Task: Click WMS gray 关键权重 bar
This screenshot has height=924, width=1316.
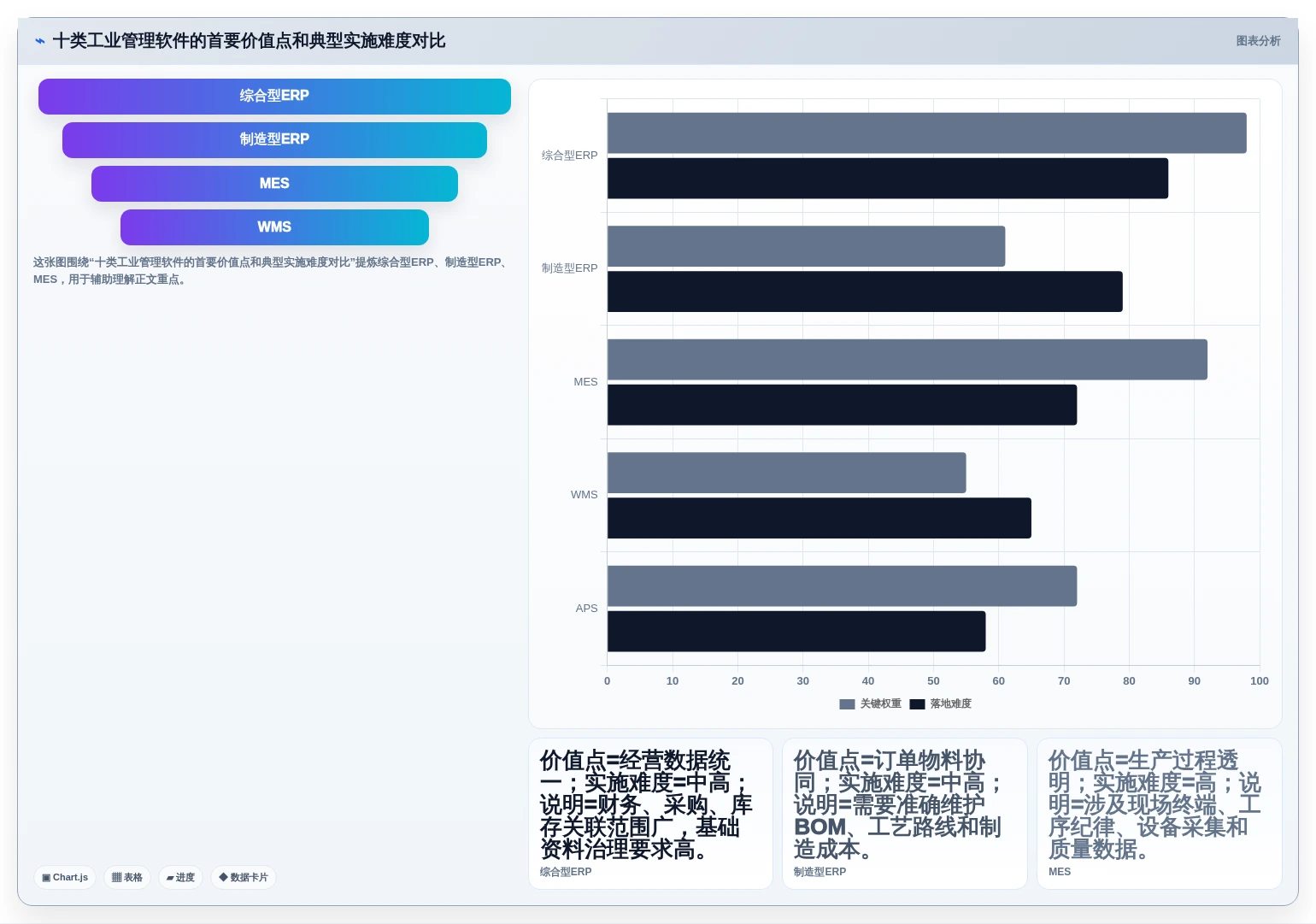Action: (x=786, y=473)
